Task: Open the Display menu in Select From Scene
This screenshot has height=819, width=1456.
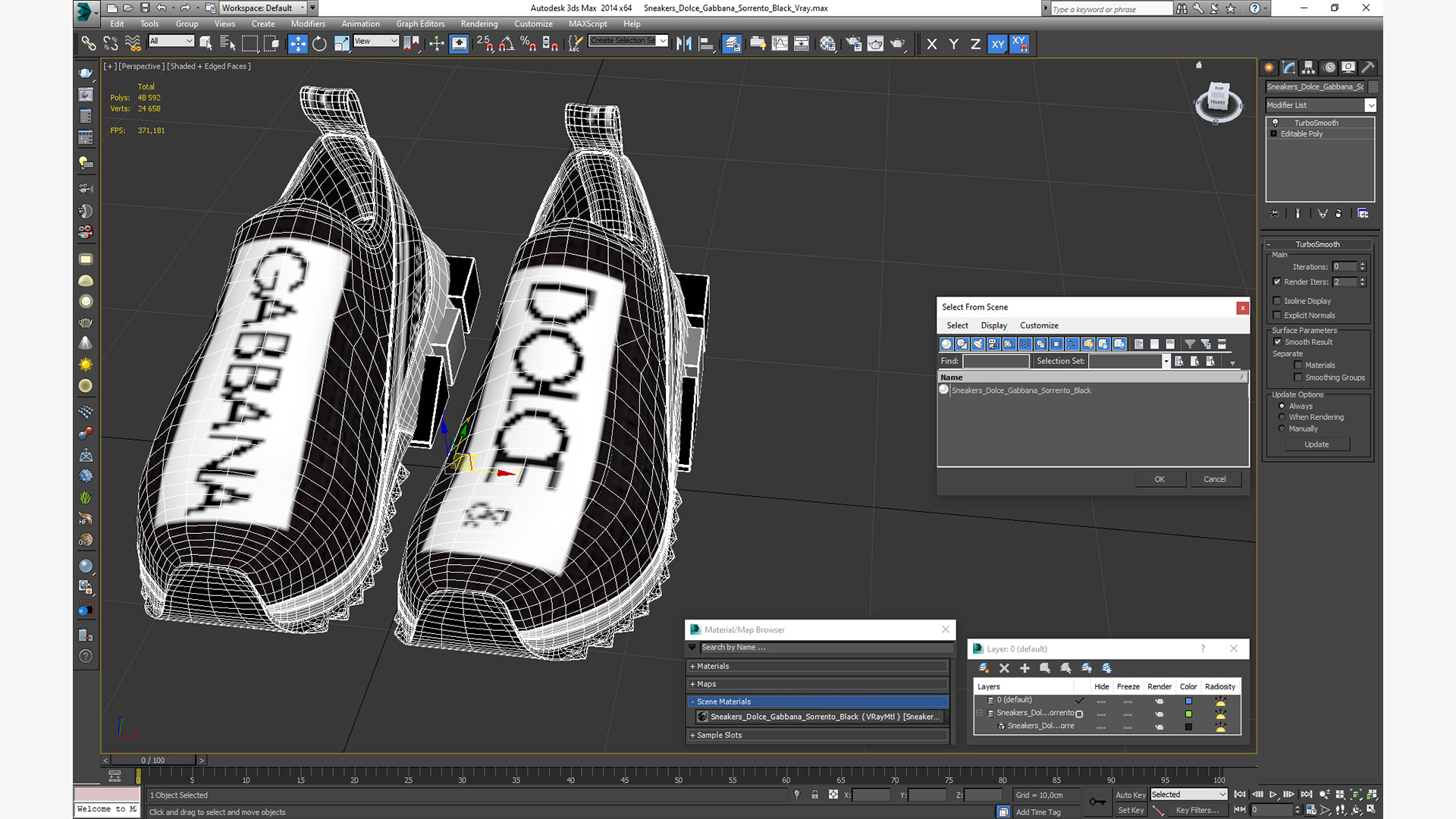Action: coord(993,325)
